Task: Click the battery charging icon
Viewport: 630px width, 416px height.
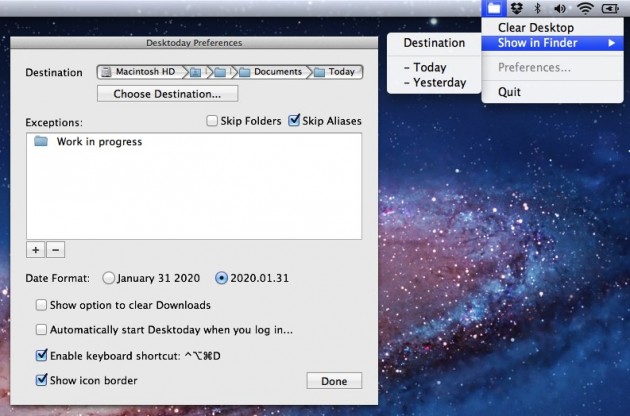Action: 610,8
